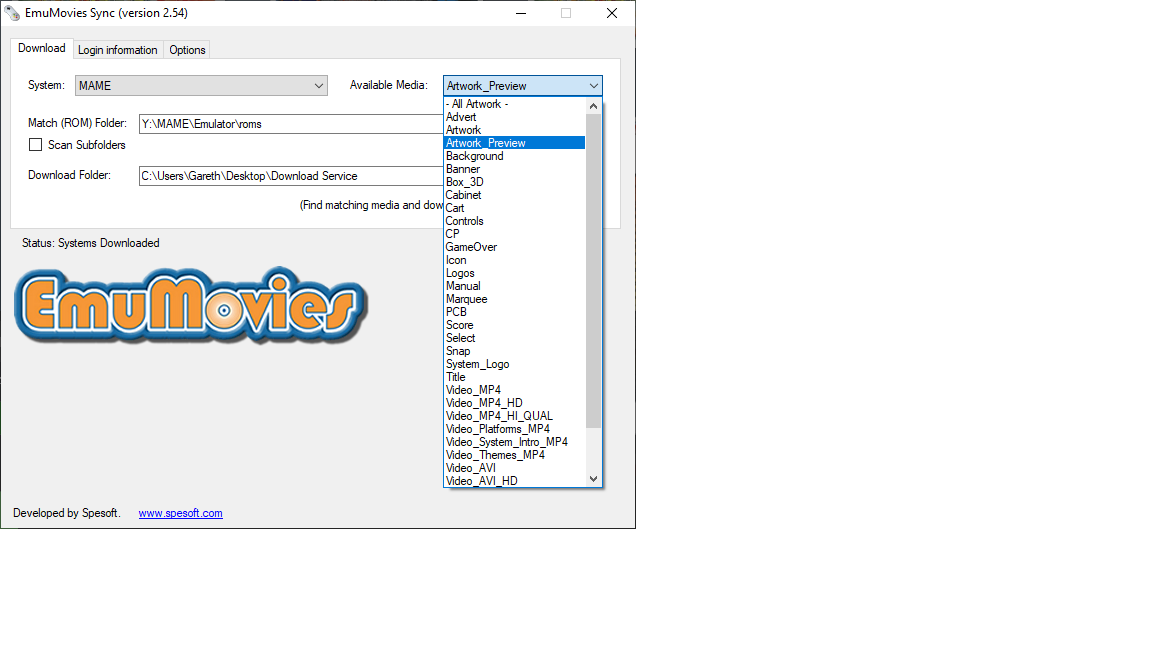Select Score in the media list
The height and width of the screenshot is (648, 1152).
pyautogui.click(x=515, y=325)
